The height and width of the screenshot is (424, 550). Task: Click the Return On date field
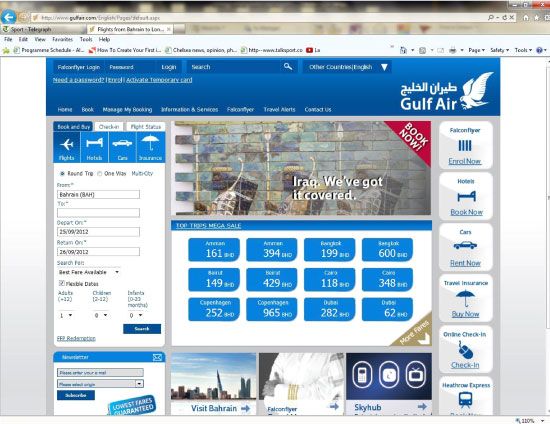(98, 252)
